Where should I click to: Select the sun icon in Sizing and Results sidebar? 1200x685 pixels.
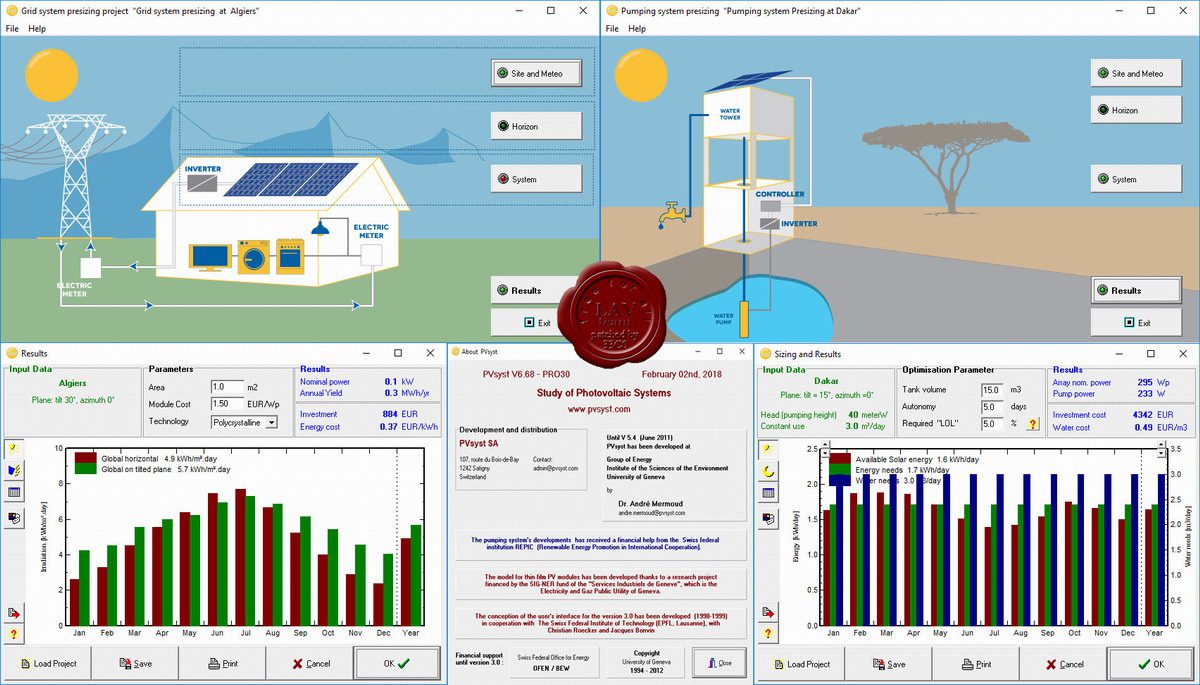[x=768, y=449]
